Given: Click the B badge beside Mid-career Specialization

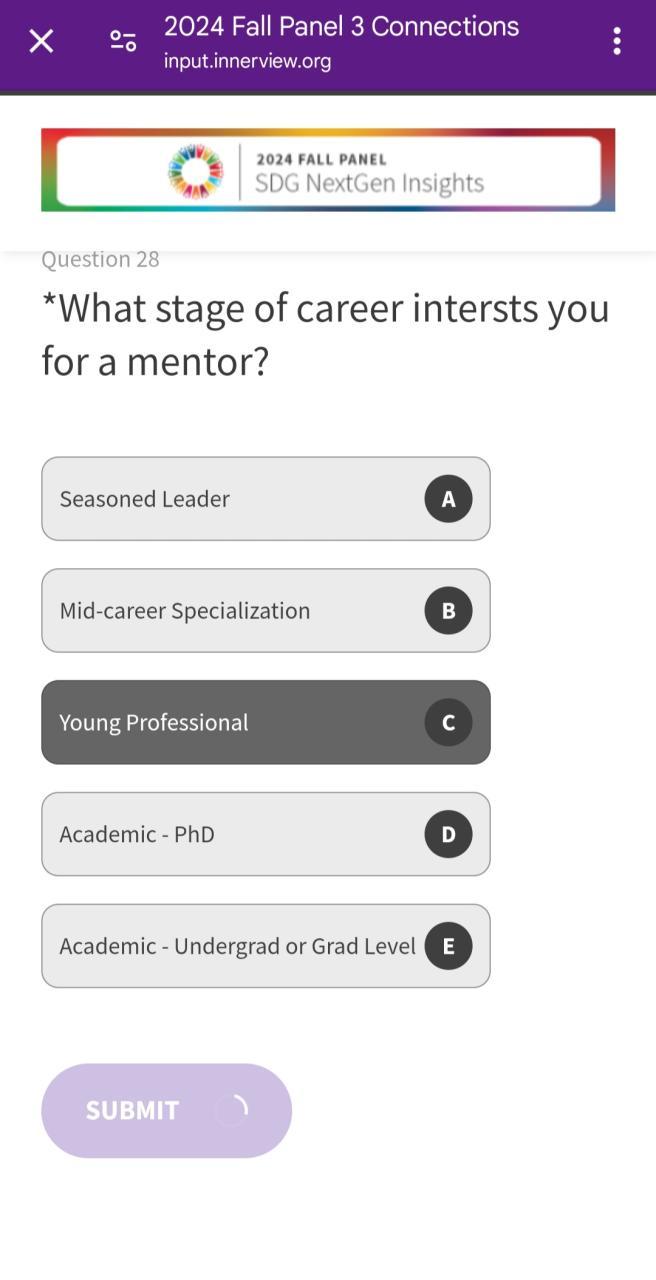Looking at the screenshot, I should tap(448, 611).
